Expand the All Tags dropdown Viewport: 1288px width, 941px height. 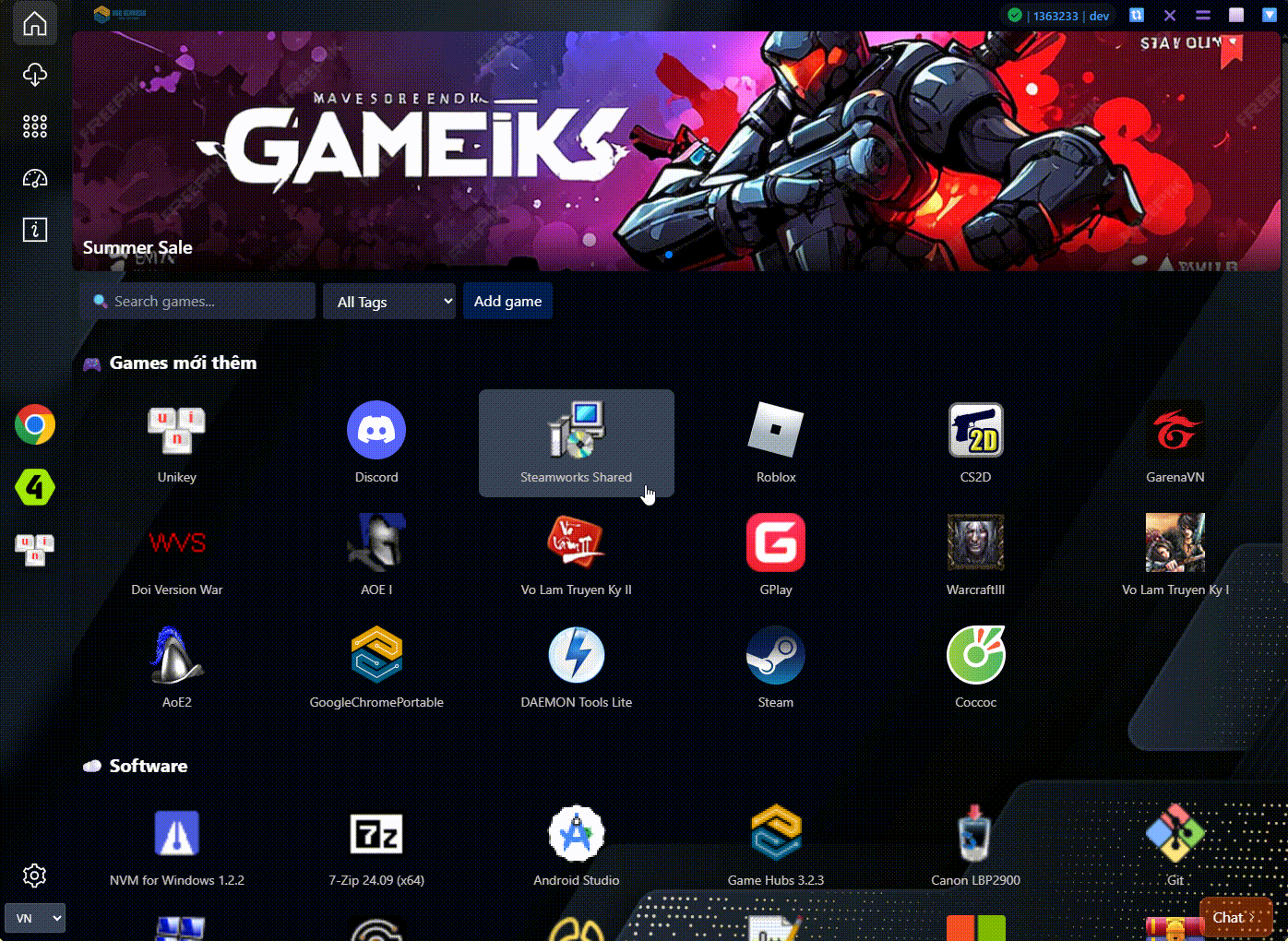coord(389,302)
